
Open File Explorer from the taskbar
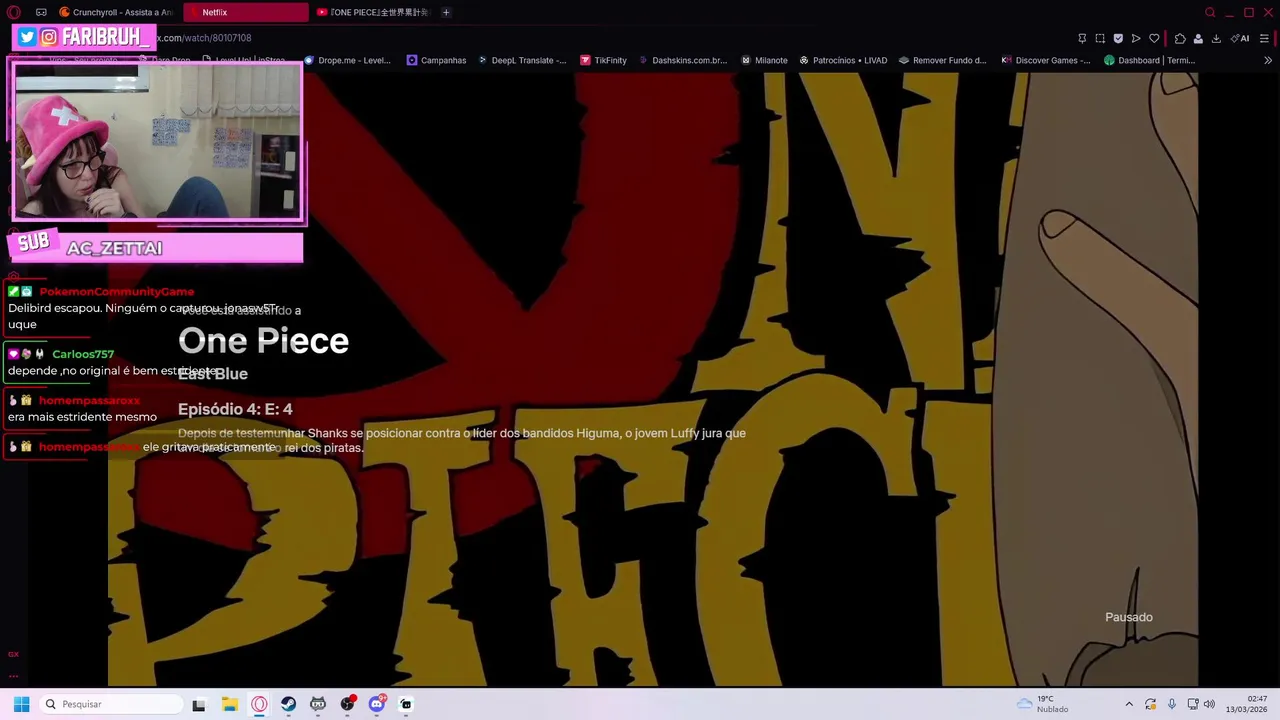[229, 704]
